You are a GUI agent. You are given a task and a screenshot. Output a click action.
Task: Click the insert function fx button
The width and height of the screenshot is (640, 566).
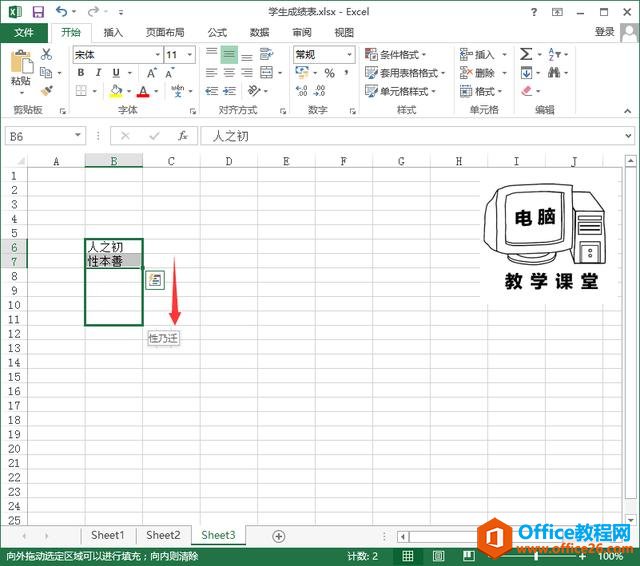183,136
